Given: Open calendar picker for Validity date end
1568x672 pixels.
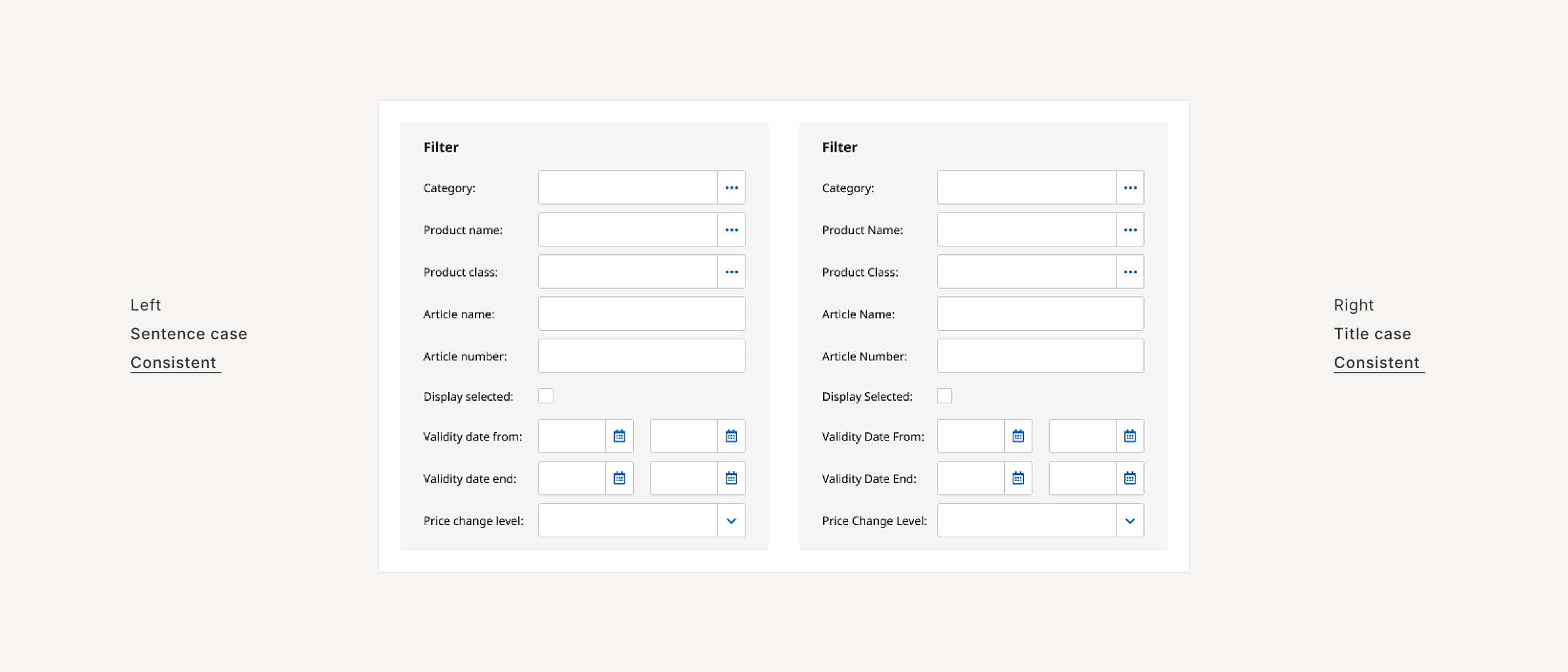Looking at the screenshot, I should point(619,478).
